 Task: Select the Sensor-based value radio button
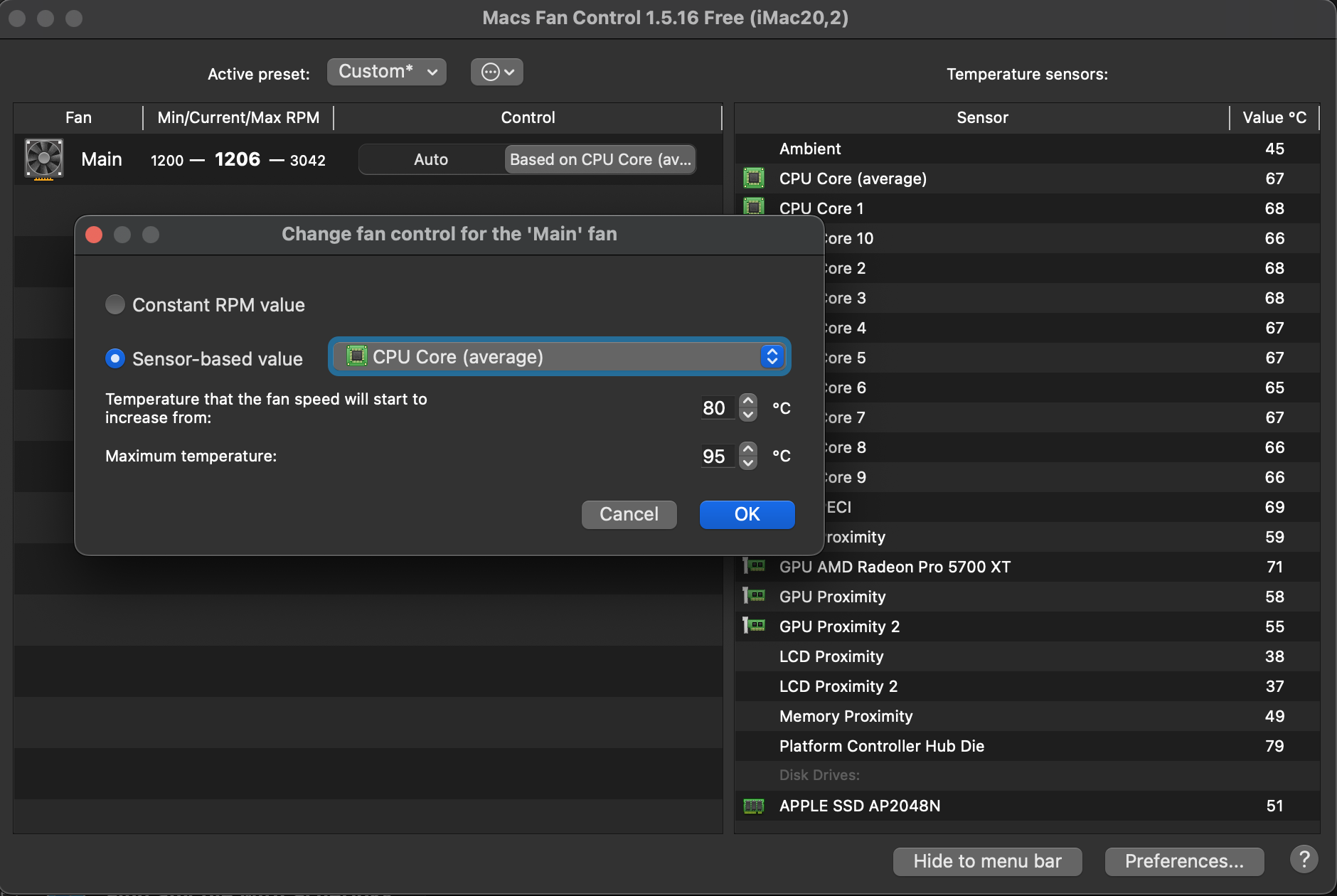point(114,358)
